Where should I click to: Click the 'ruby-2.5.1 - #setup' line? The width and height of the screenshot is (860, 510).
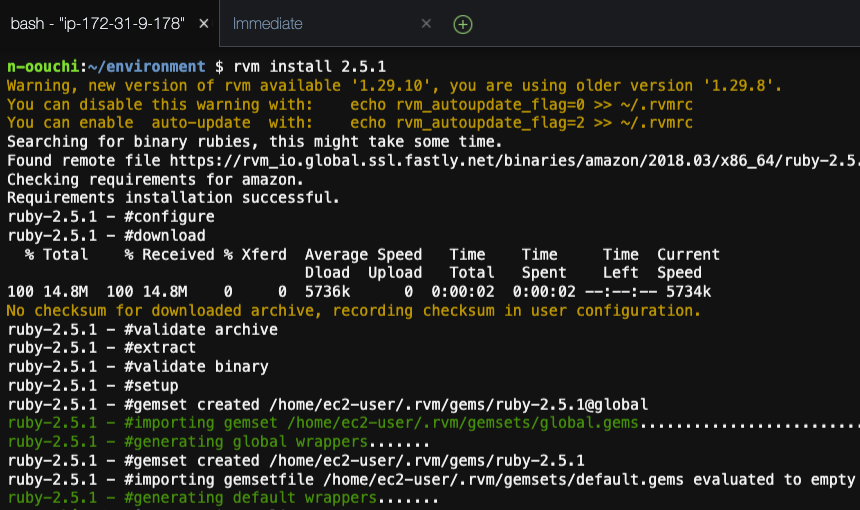point(93,386)
